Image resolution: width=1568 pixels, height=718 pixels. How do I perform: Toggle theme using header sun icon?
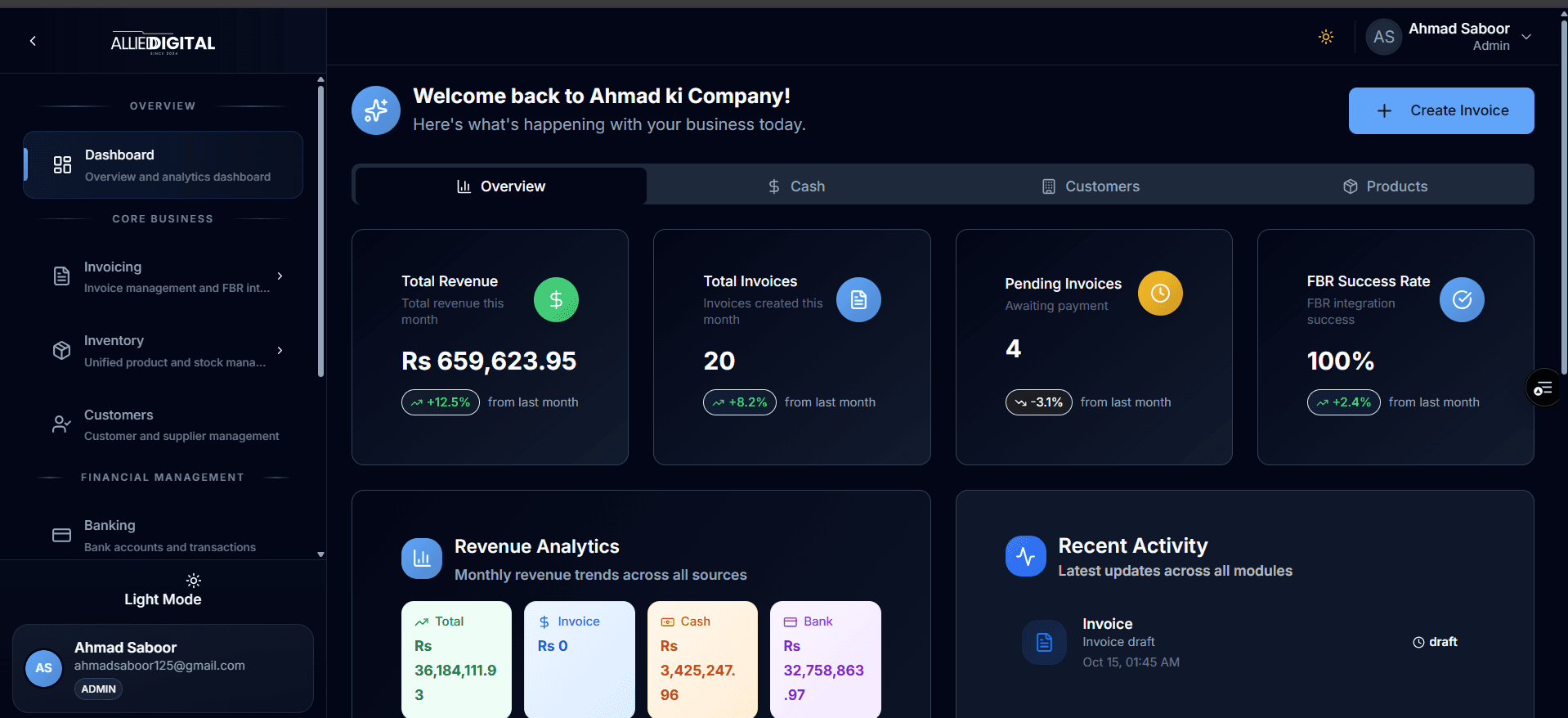point(1326,37)
